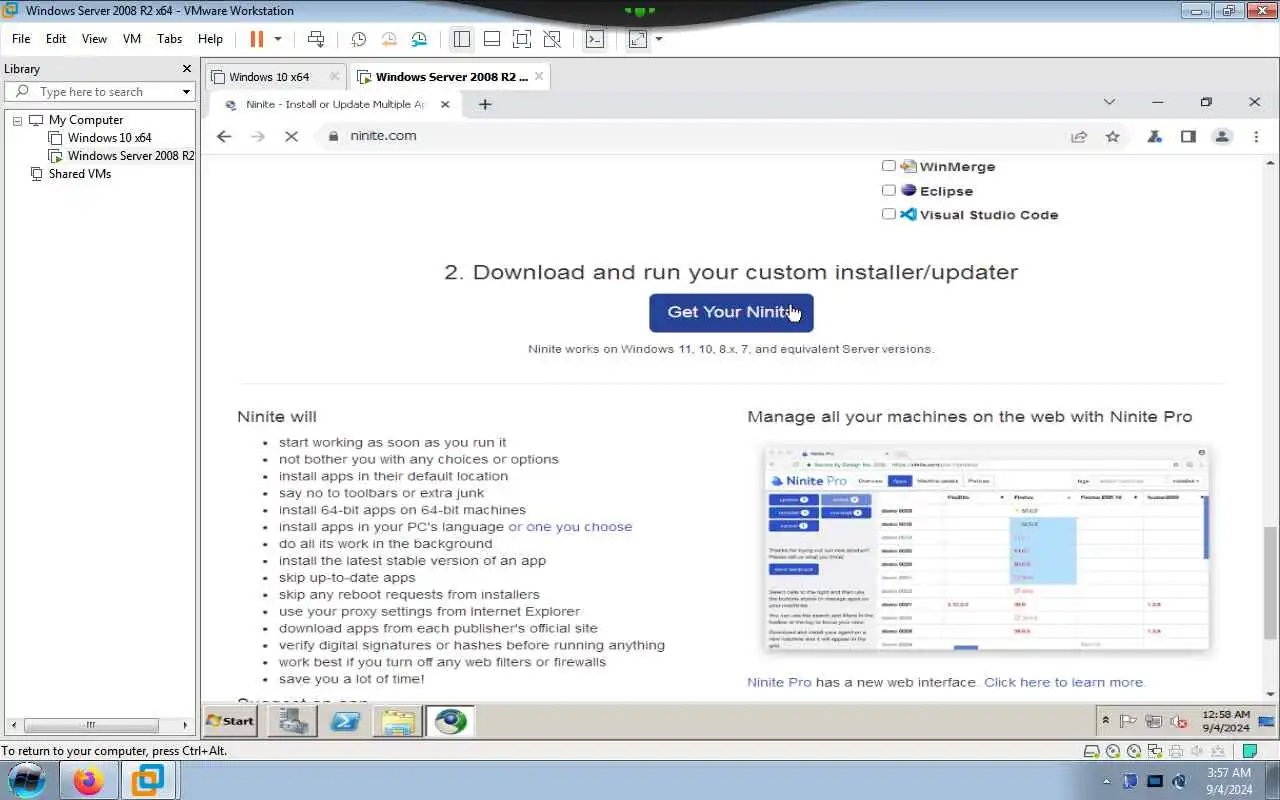Click the Get Your Ninite button
Image resolution: width=1280 pixels, height=800 pixels.
pos(731,312)
